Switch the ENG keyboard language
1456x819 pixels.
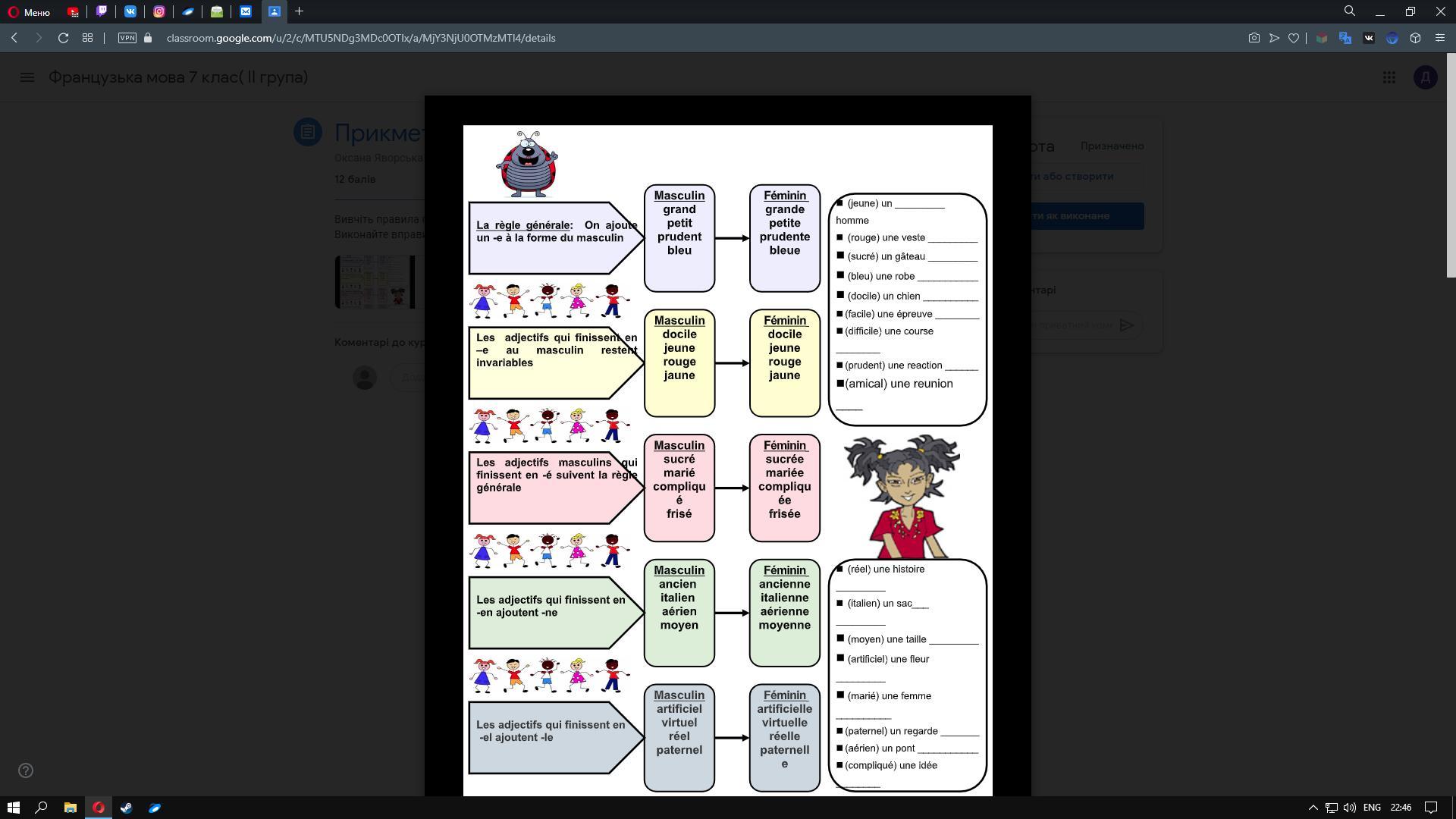point(1371,808)
